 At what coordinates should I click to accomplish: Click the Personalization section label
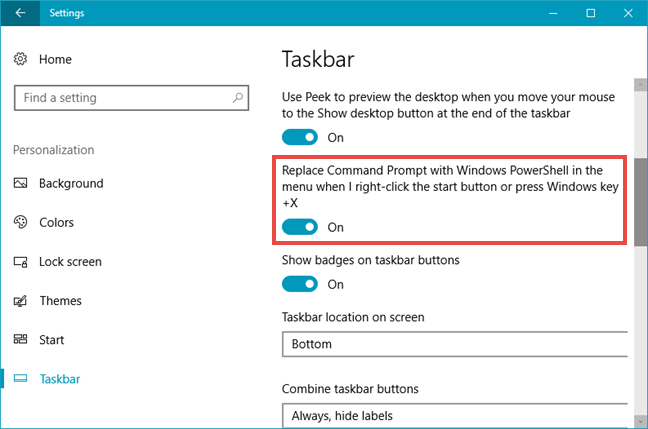54,150
